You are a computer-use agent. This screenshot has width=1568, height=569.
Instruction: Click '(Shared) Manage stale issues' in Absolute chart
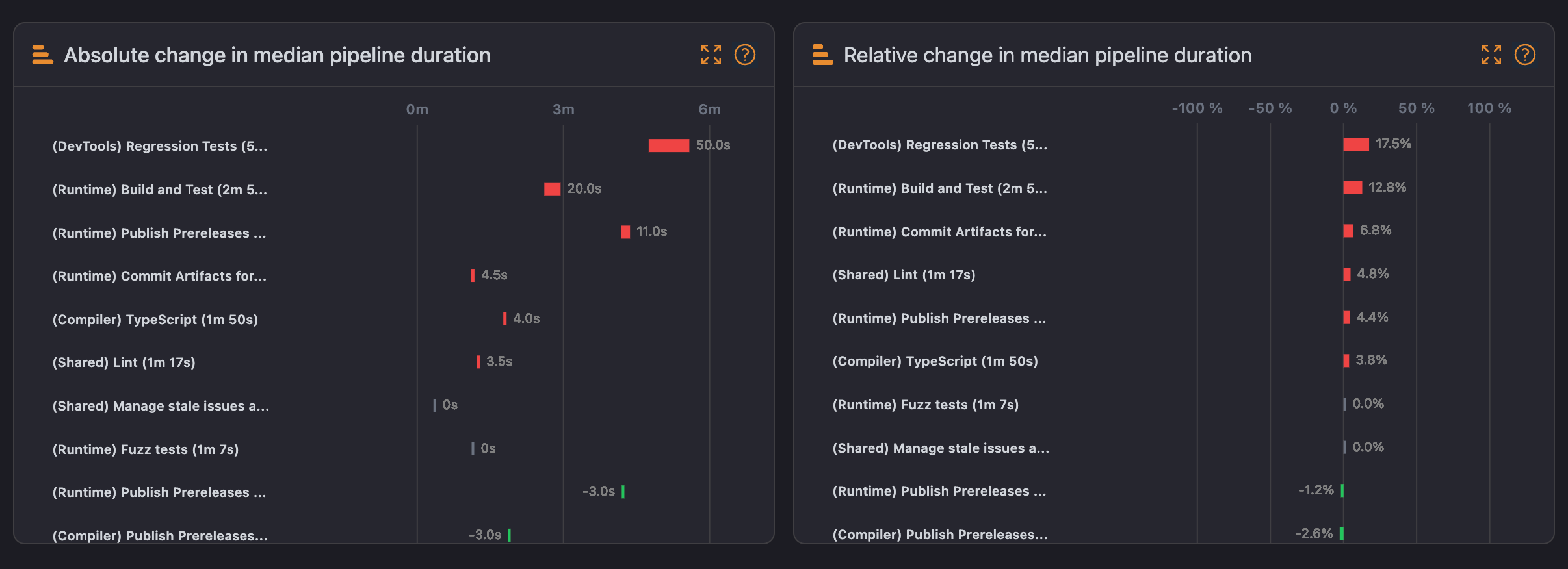click(161, 406)
